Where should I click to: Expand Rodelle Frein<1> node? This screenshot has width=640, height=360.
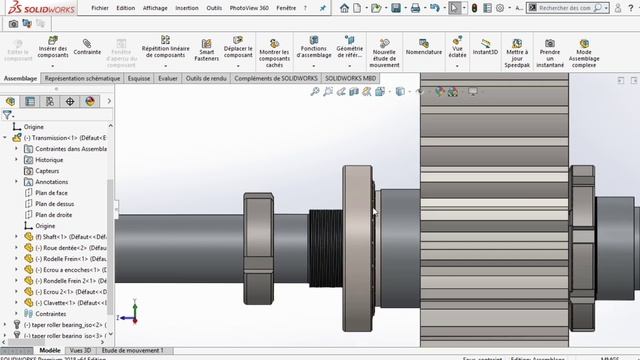16,259
